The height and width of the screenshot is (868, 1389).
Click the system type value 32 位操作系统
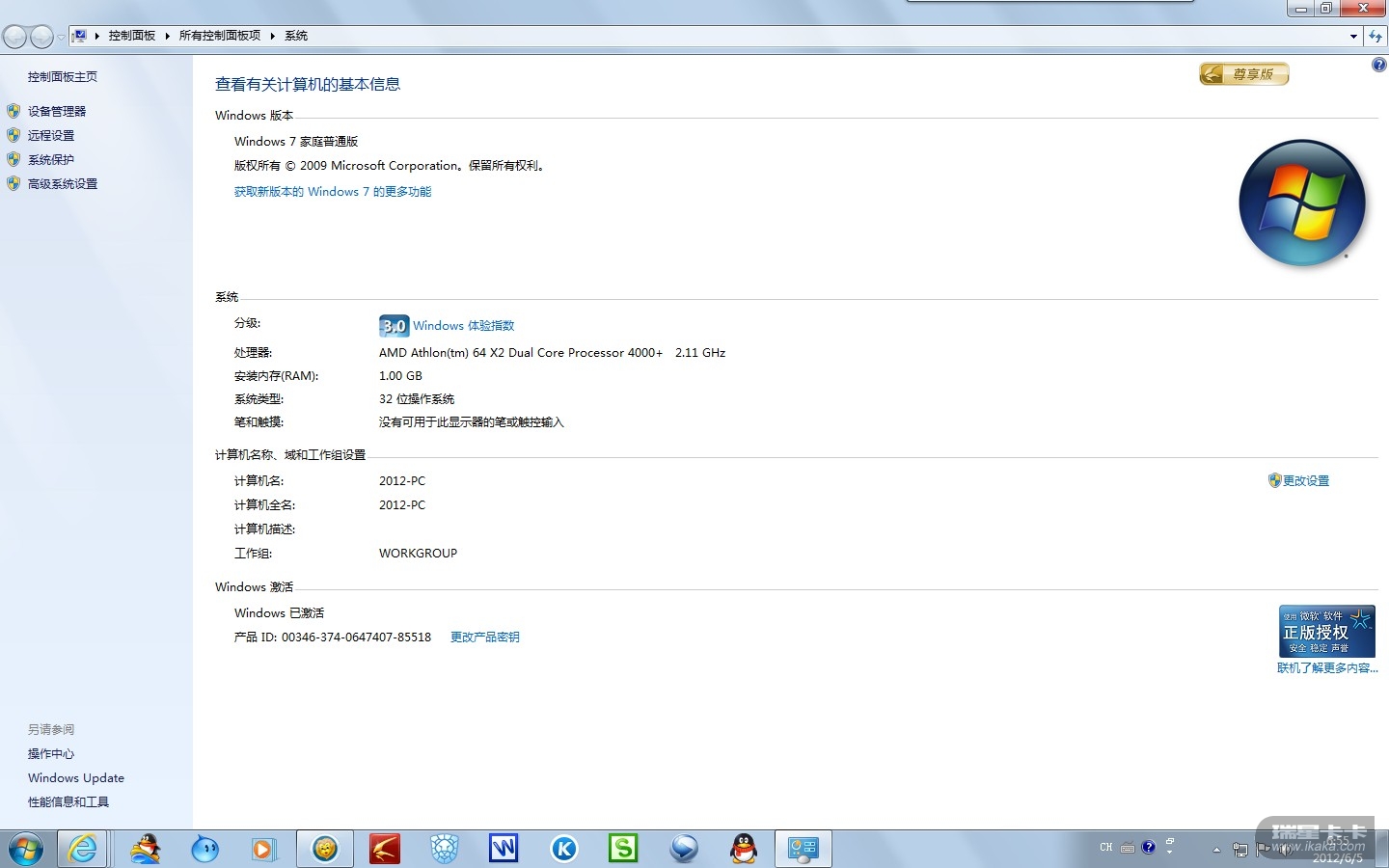coord(417,399)
